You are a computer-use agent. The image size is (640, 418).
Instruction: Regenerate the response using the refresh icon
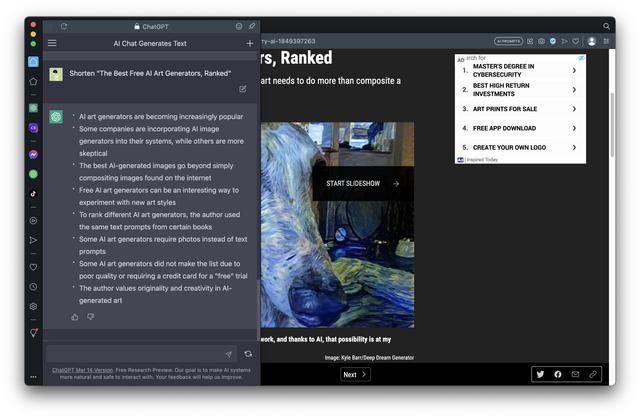(x=248, y=354)
